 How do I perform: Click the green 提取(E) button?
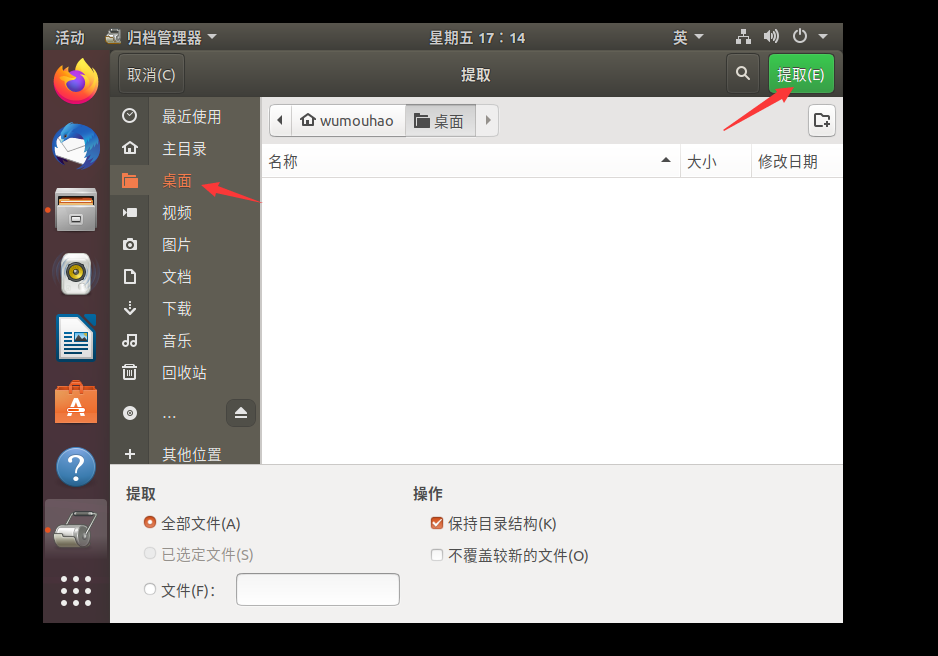801,74
